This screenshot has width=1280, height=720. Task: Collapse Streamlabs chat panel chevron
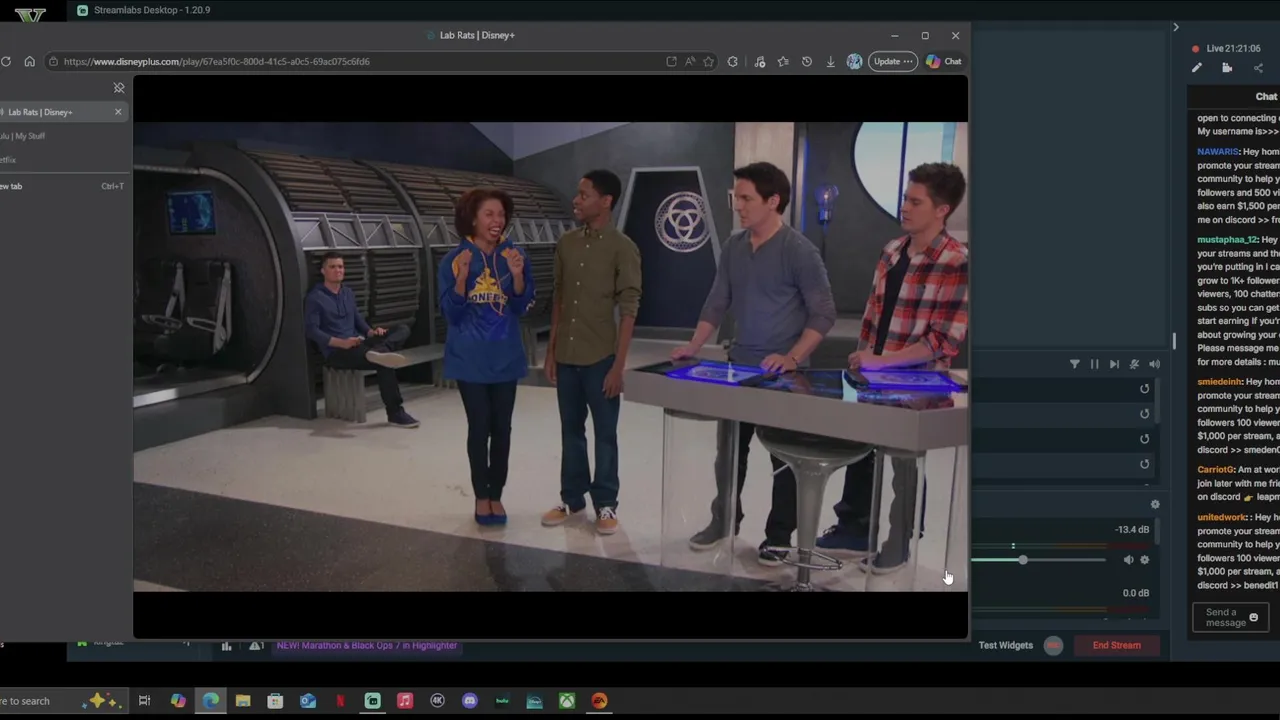coord(1176,27)
